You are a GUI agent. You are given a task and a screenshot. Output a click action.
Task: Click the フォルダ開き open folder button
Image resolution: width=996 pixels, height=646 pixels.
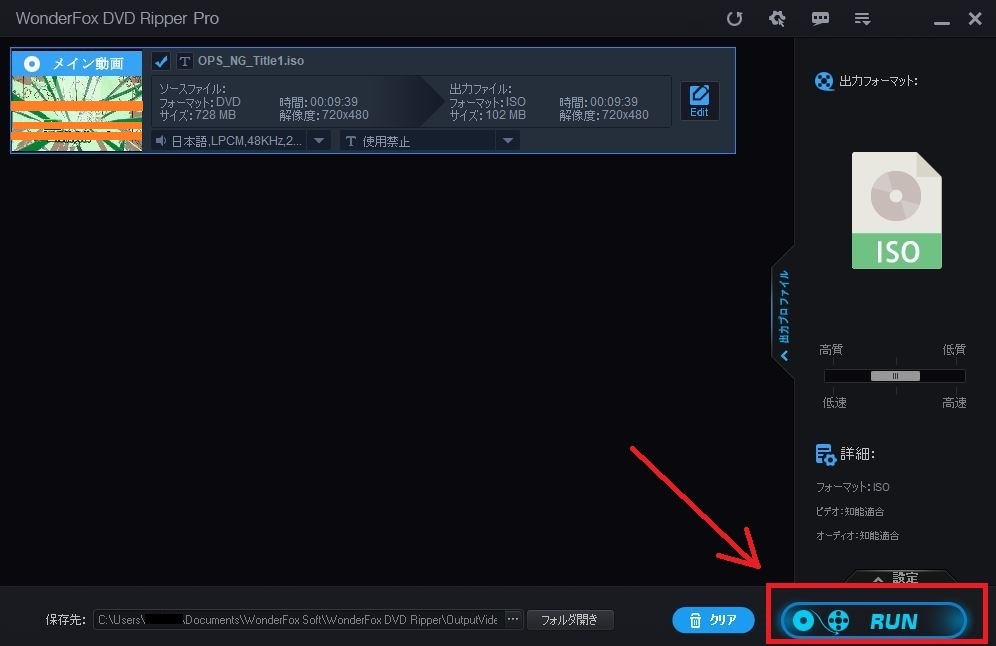coord(570,620)
